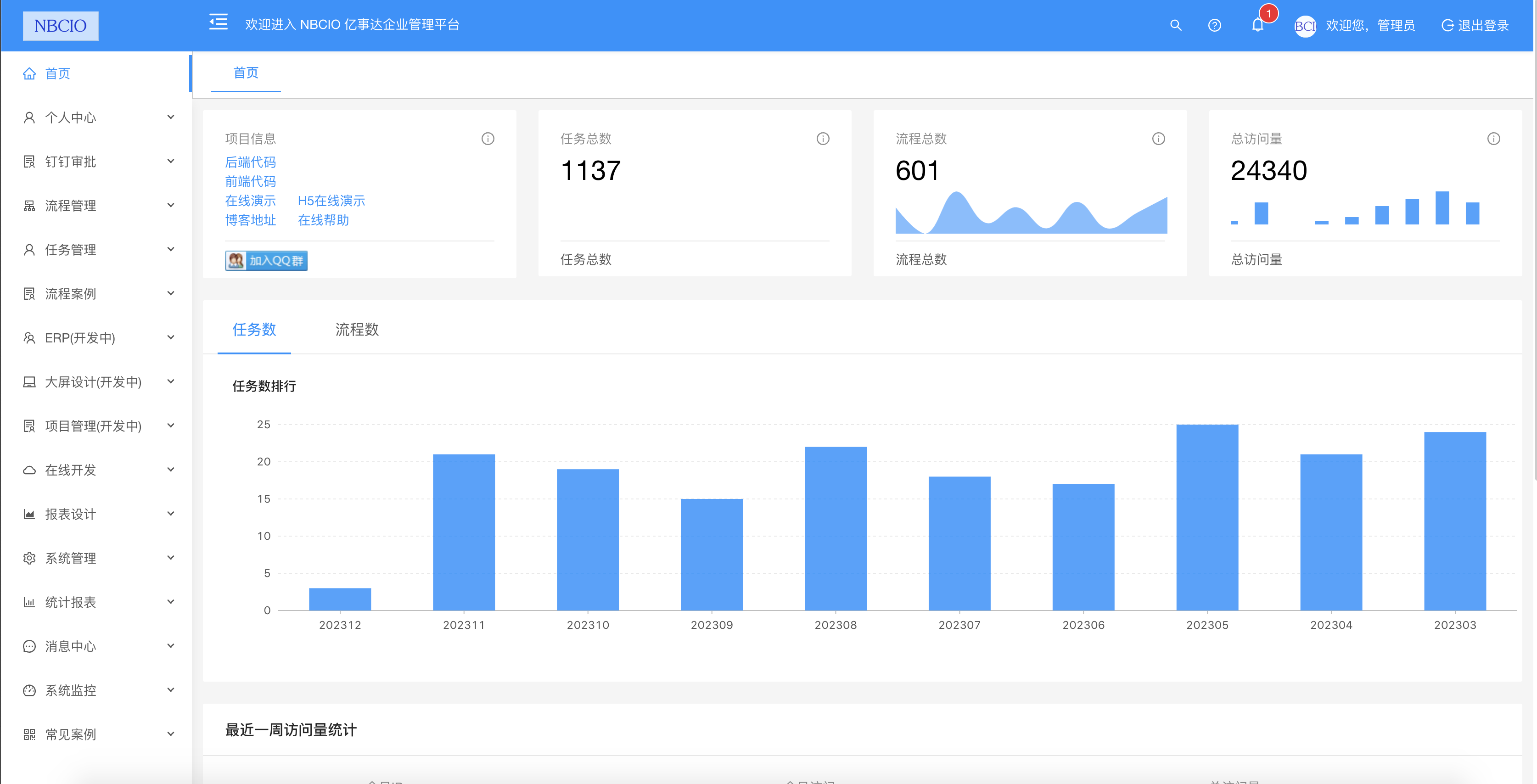Click the 大屏设计 laptop icon

29,382
